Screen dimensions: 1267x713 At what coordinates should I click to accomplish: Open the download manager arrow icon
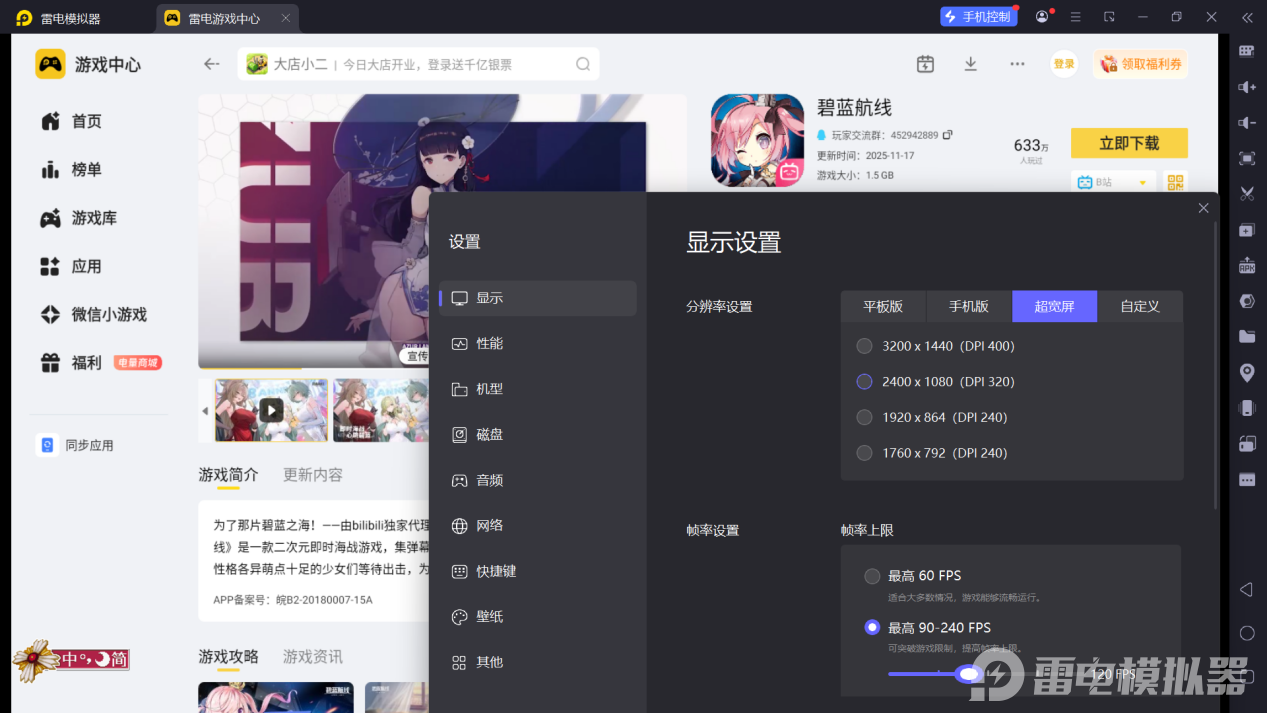click(x=970, y=64)
